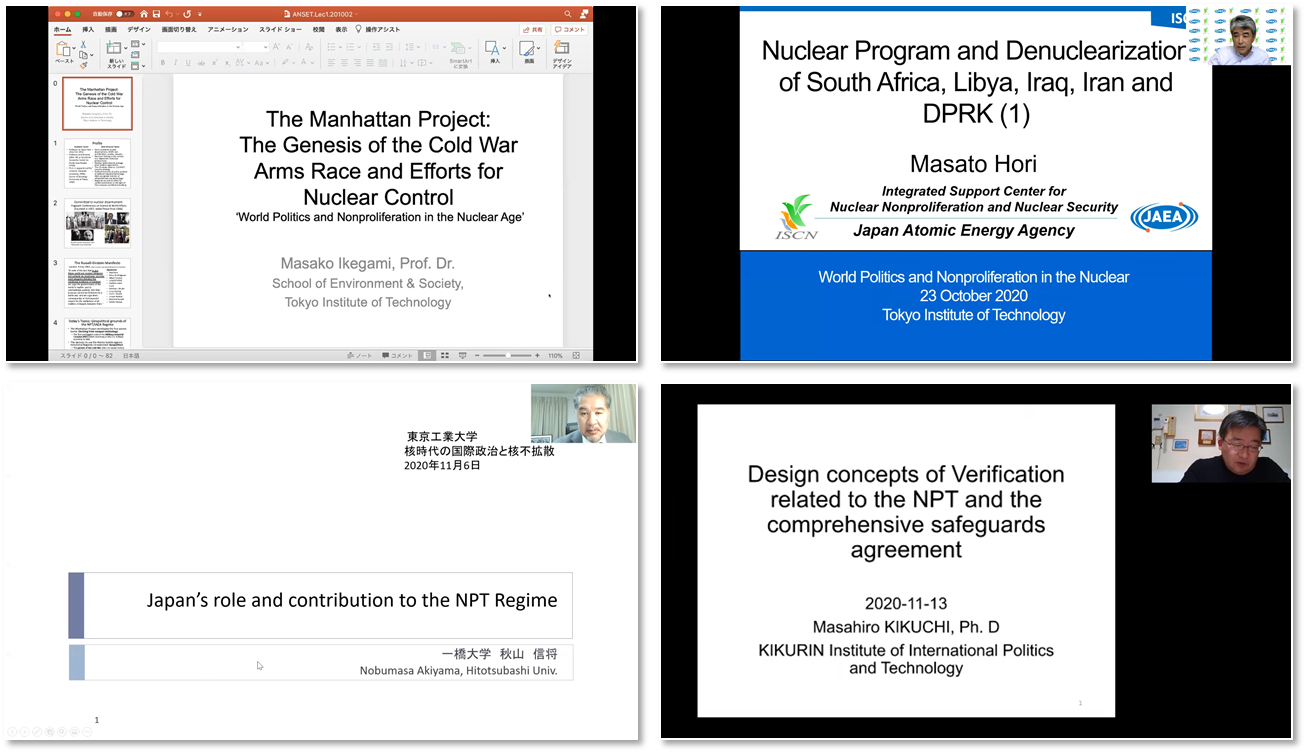Click the zoom slider handle in status bar
This screenshot has height=753, width=1306.
[508, 355]
